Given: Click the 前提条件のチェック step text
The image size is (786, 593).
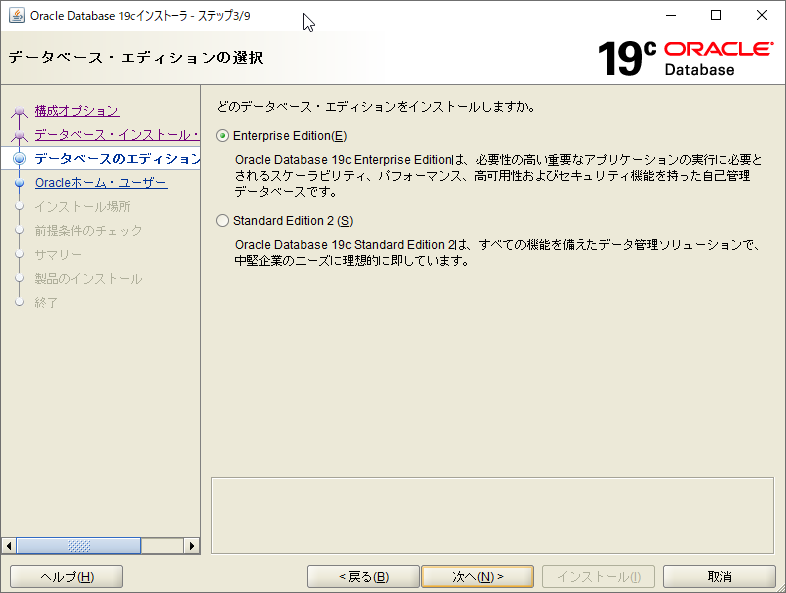Looking at the screenshot, I should [88, 231].
